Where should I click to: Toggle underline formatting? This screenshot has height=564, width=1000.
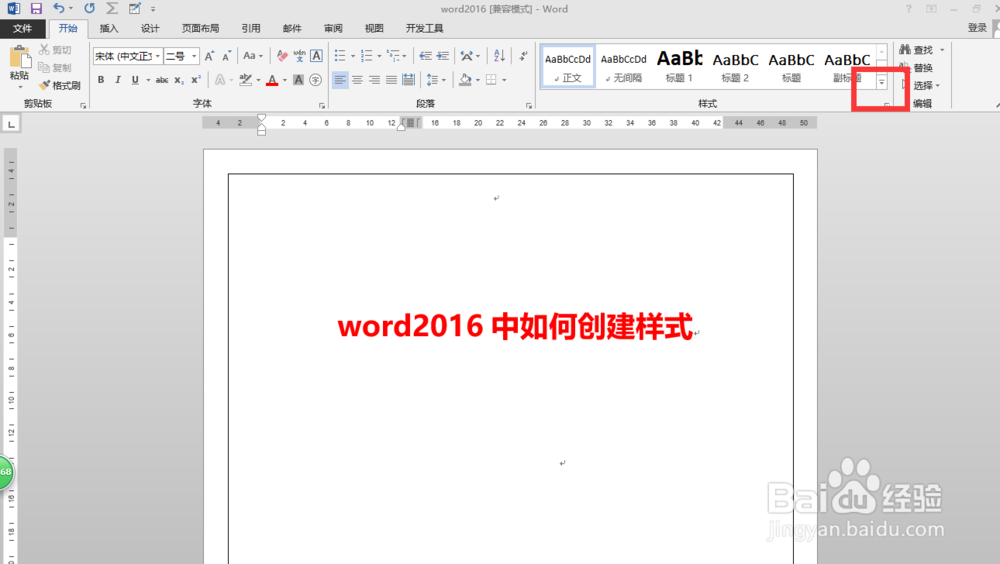point(135,80)
